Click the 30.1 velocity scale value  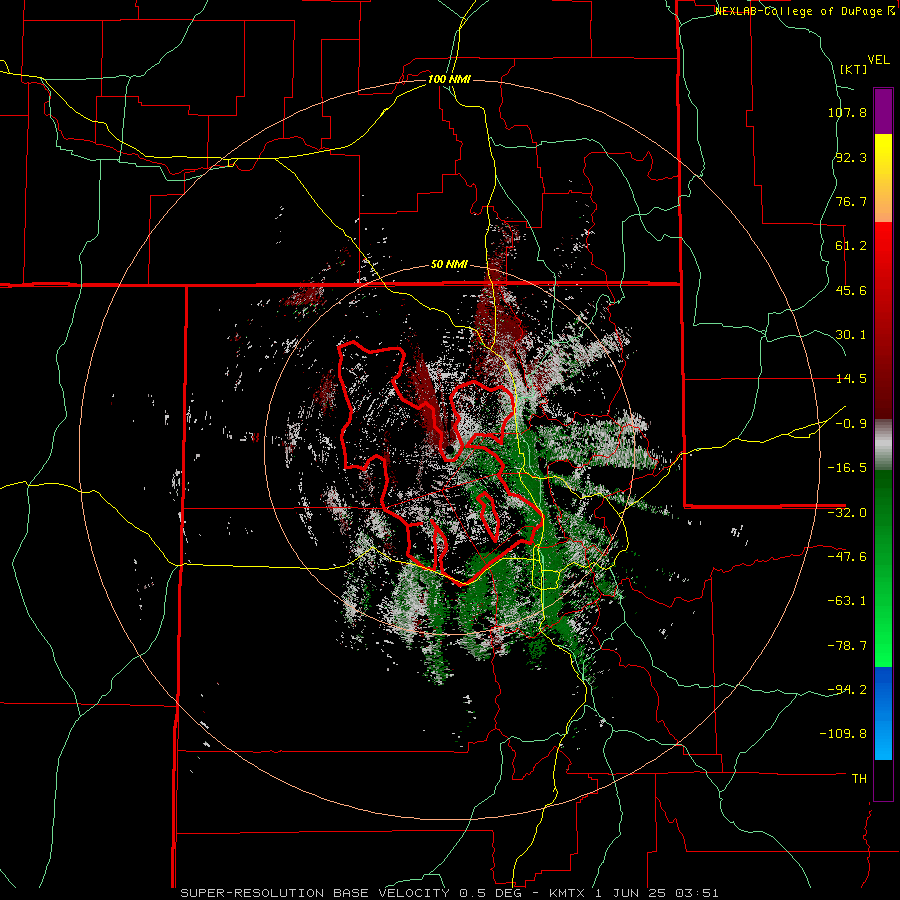[851, 335]
